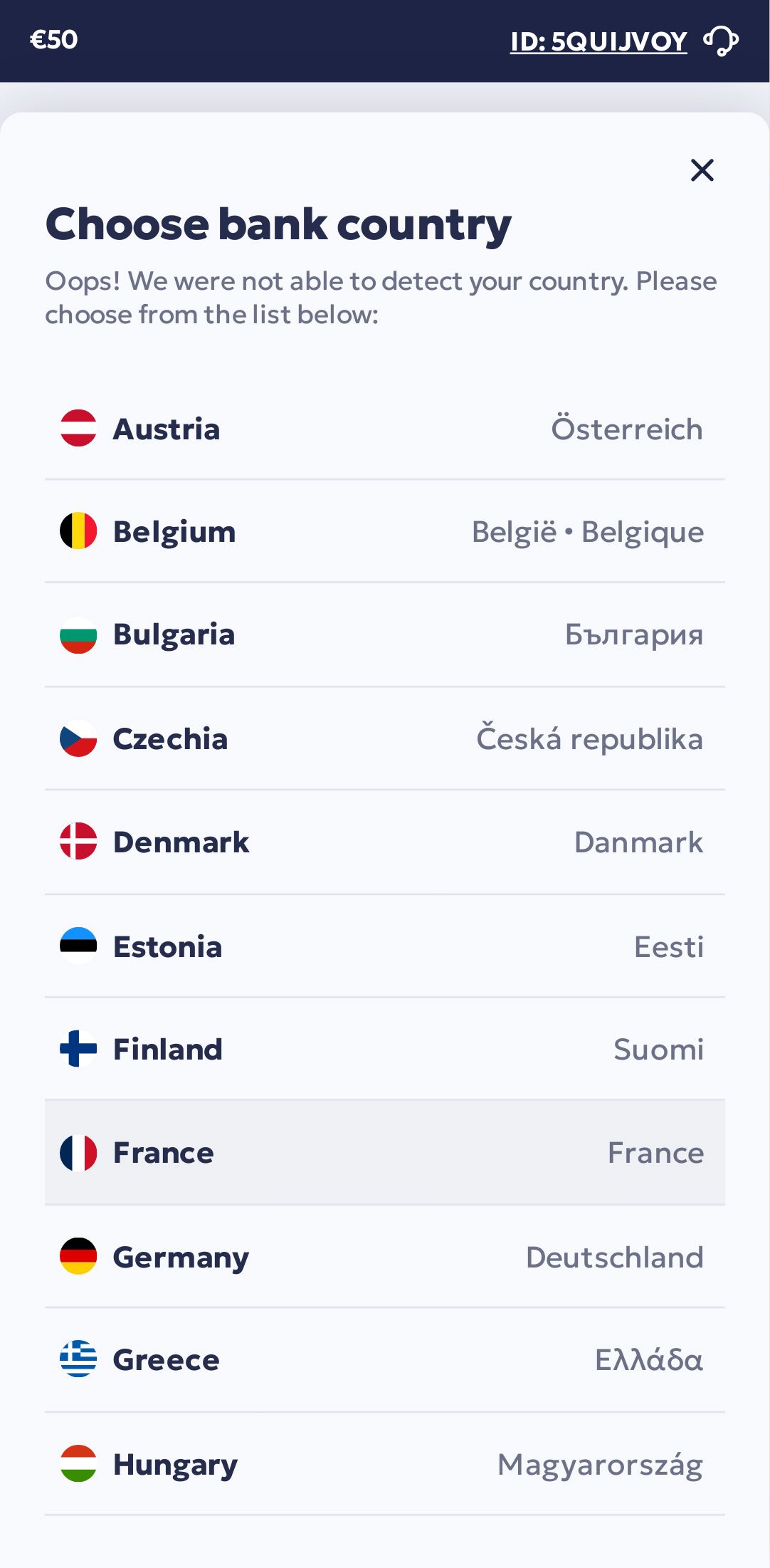Click the Estonia flag icon
Viewport: 770px width, 1568px height.
tap(78, 946)
